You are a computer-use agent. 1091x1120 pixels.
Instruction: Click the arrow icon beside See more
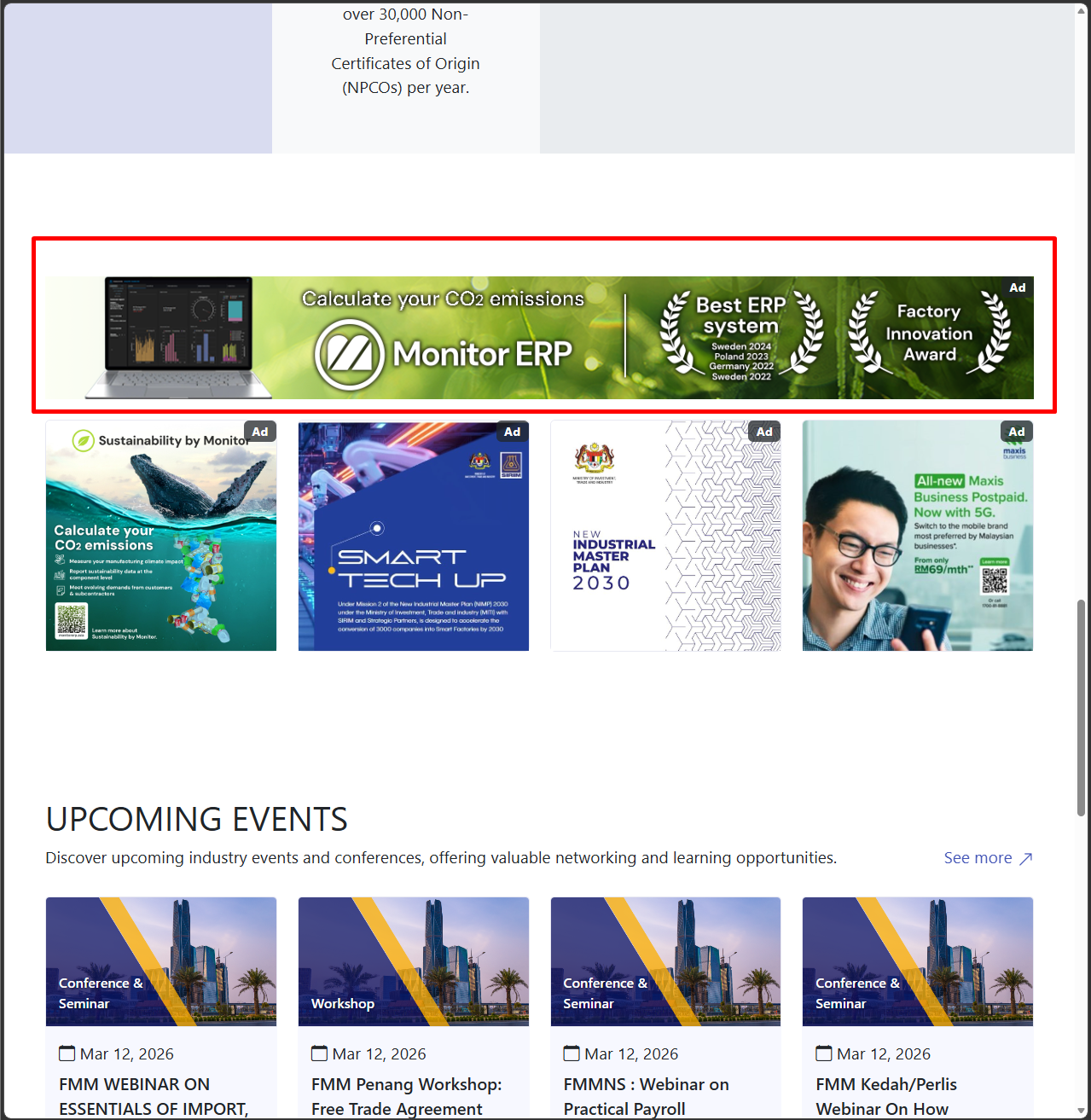pyautogui.click(x=1026, y=858)
